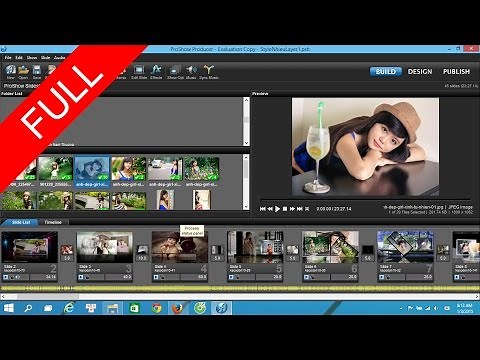Click the file list scroll down arrow

click(246, 207)
